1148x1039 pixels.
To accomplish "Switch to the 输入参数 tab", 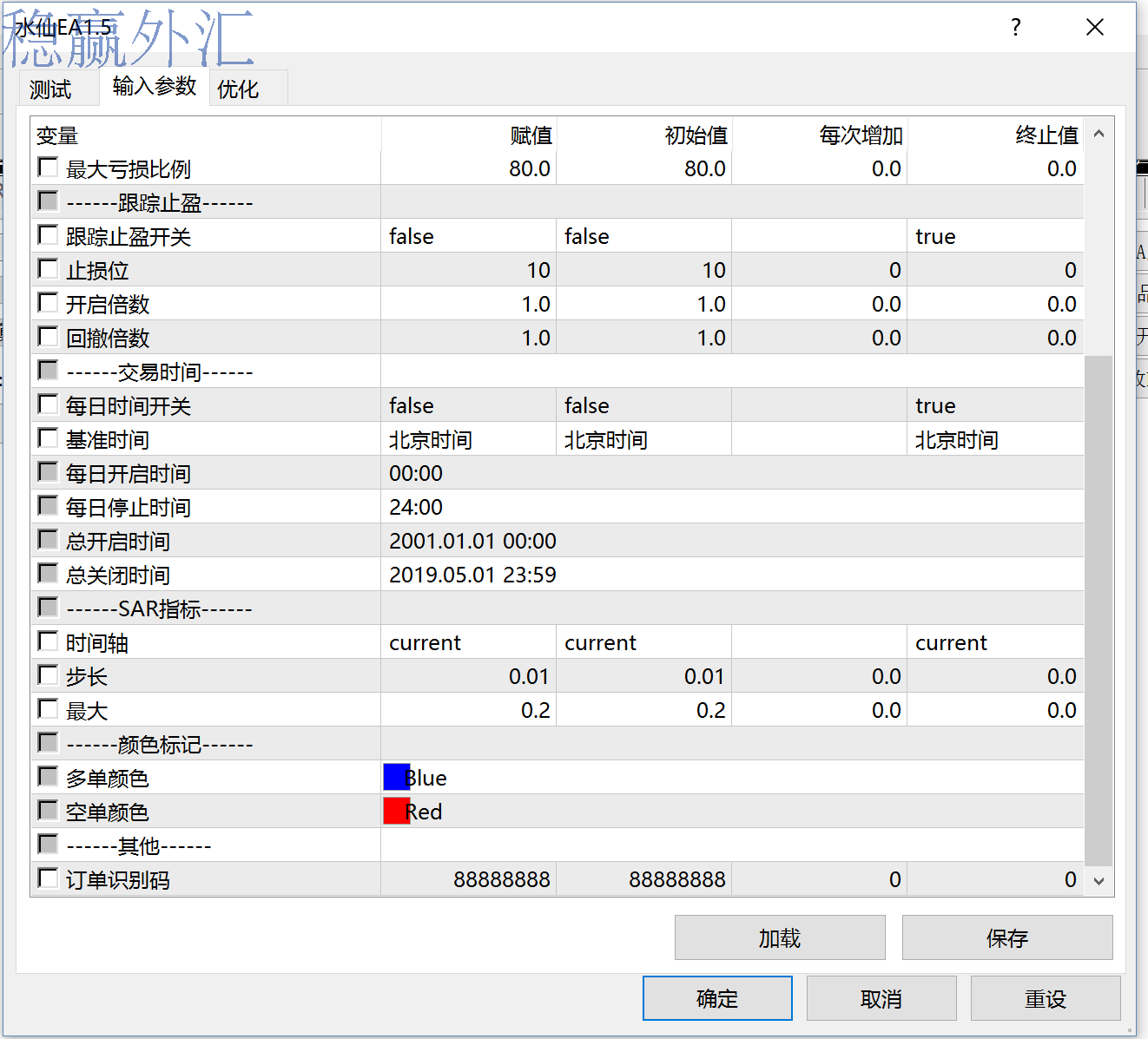I will (x=154, y=86).
